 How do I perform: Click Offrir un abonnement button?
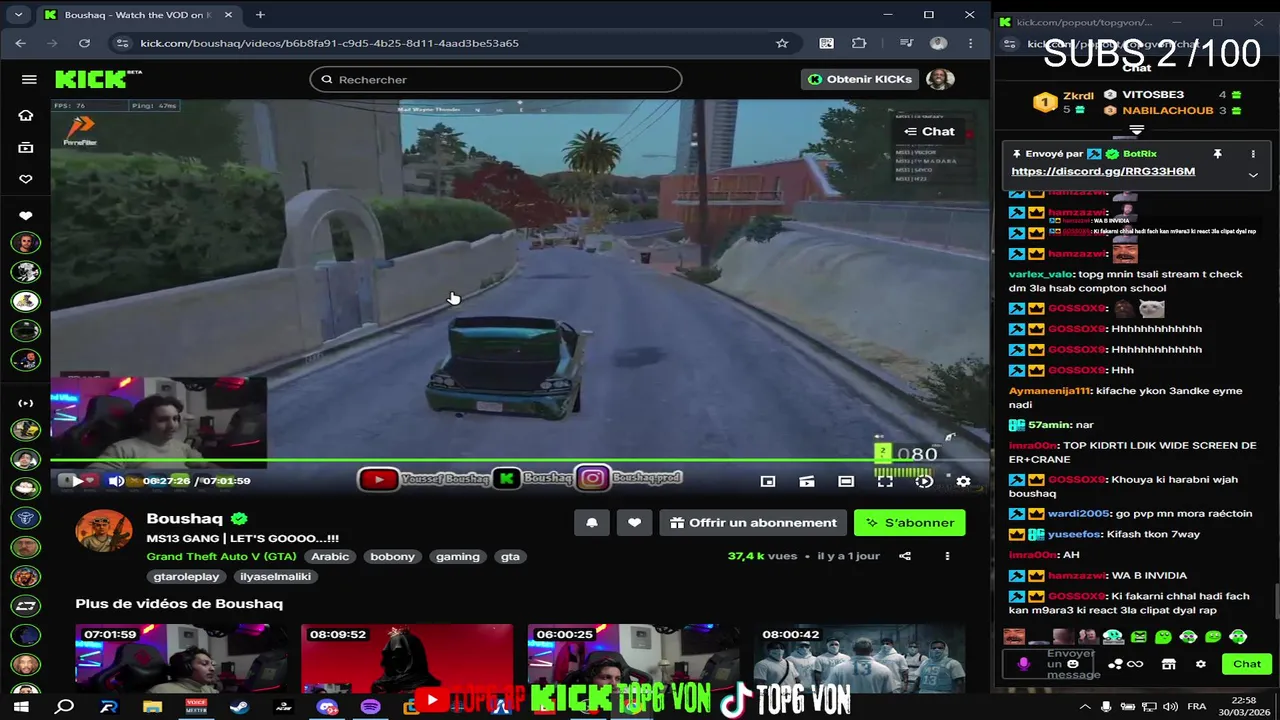pos(753,522)
